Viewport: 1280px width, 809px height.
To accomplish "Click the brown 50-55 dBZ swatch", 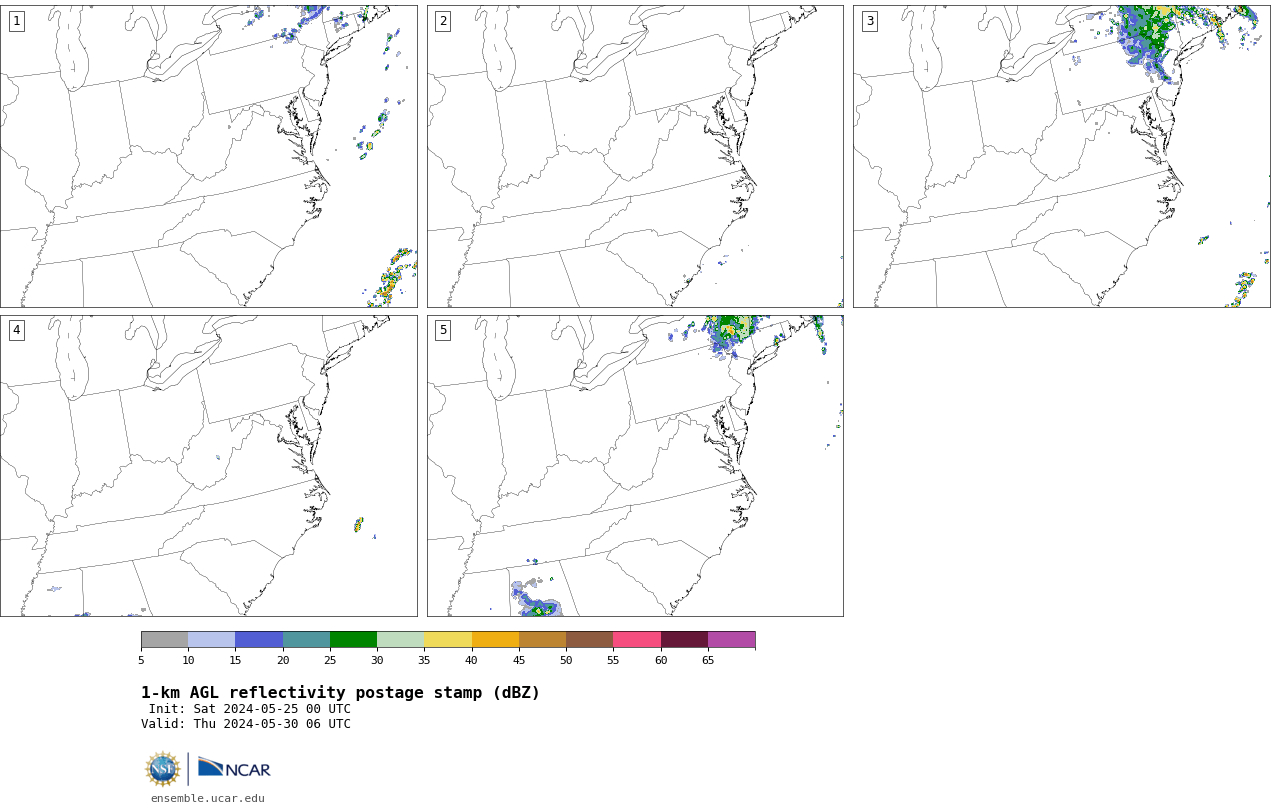I will pyautogui.click(x=590, y=640).
